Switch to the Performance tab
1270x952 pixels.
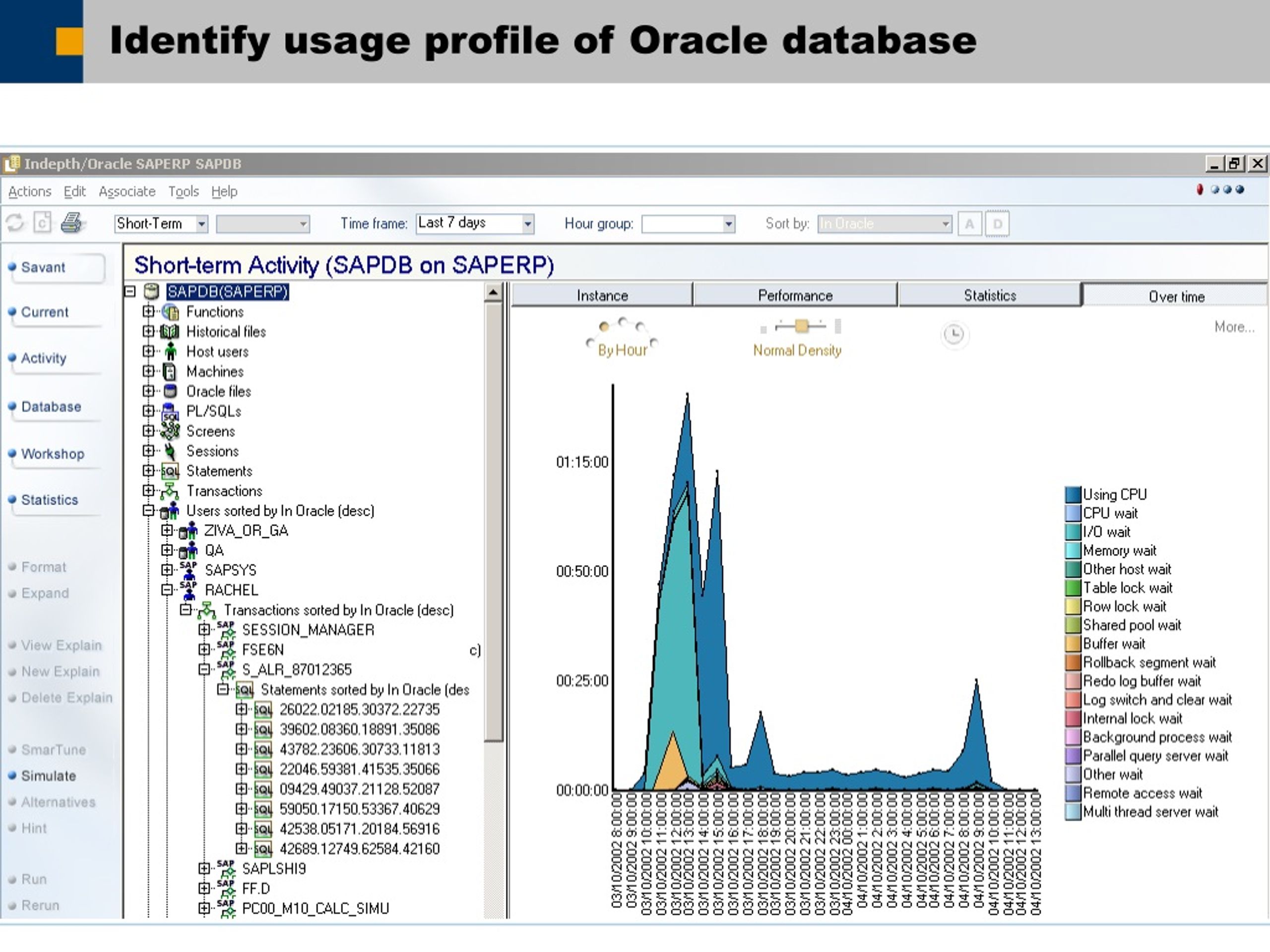[795, 295]
